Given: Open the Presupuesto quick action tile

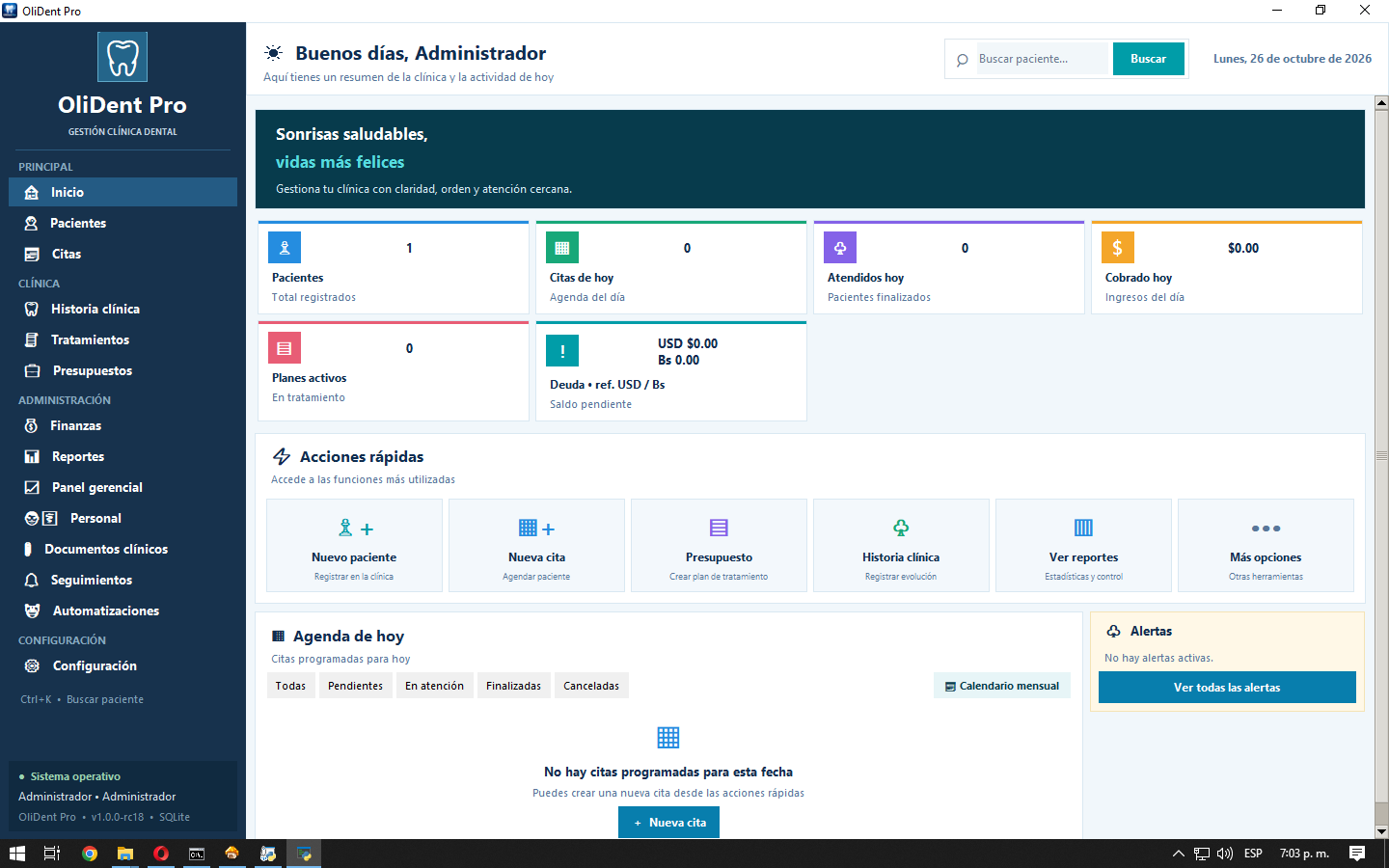Looking at the screenshot, I should coord(719,545).
